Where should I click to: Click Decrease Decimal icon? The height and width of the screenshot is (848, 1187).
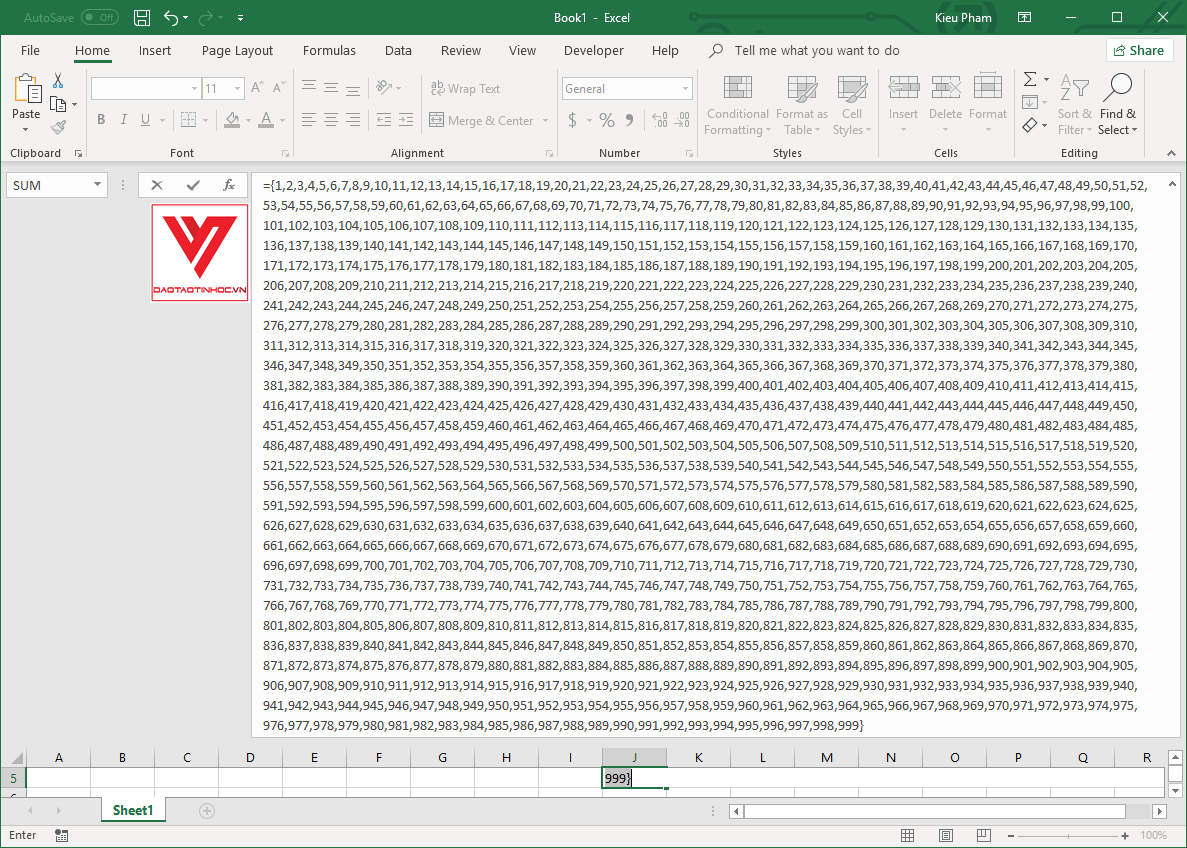[x=682, y=120]
